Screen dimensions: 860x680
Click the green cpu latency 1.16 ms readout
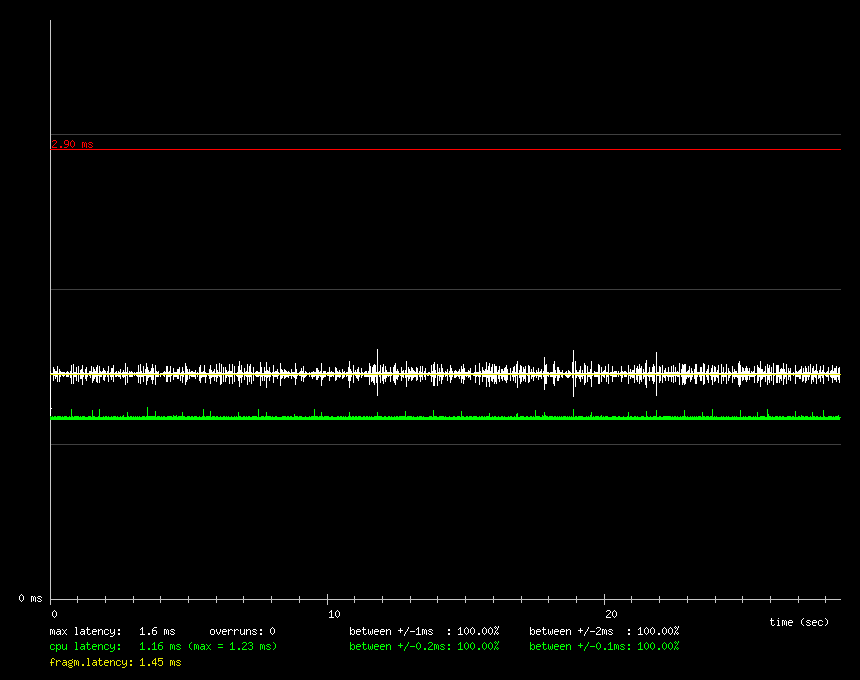tap(115, 646)
